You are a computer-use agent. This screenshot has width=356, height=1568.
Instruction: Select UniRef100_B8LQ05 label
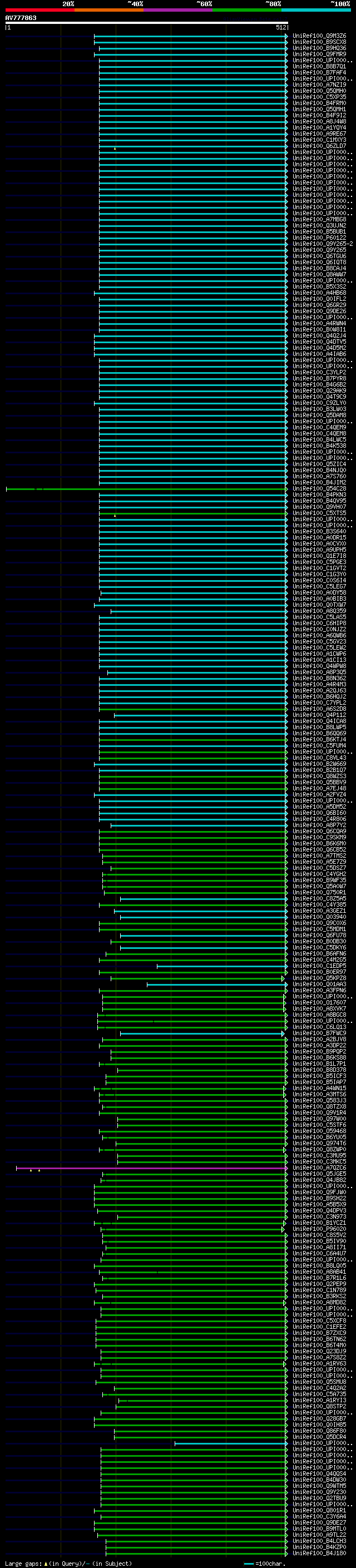point(319,1265)
